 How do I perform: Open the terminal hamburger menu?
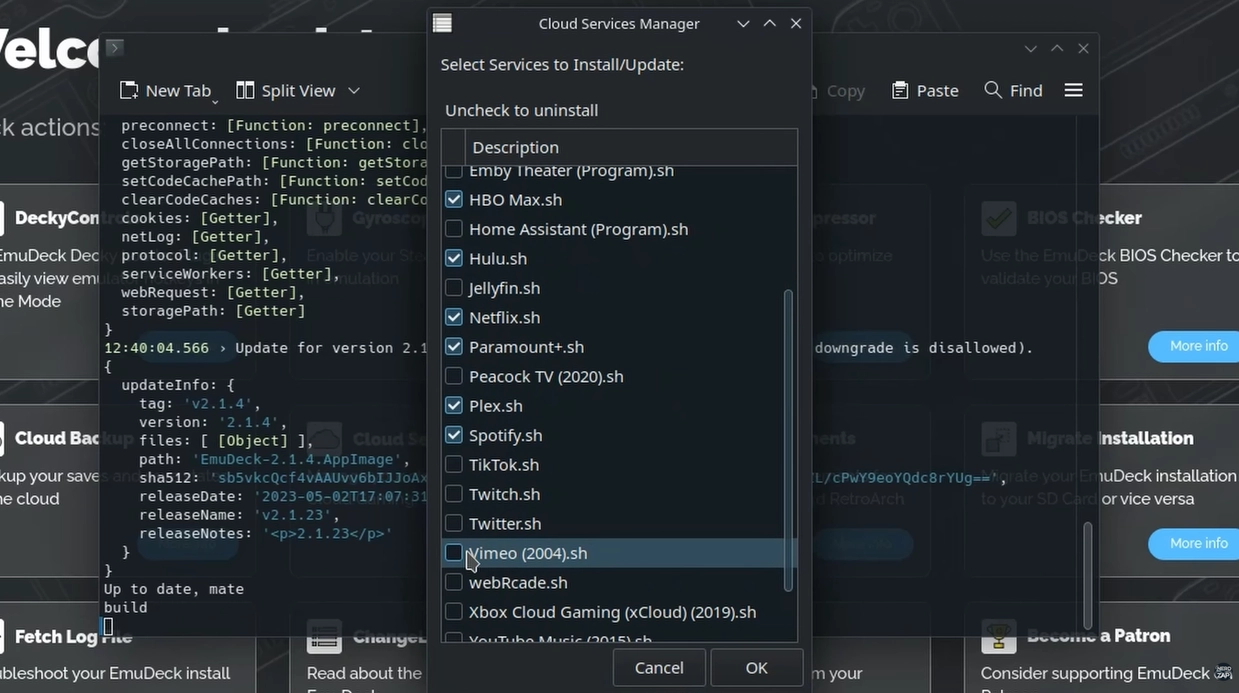1073,91
